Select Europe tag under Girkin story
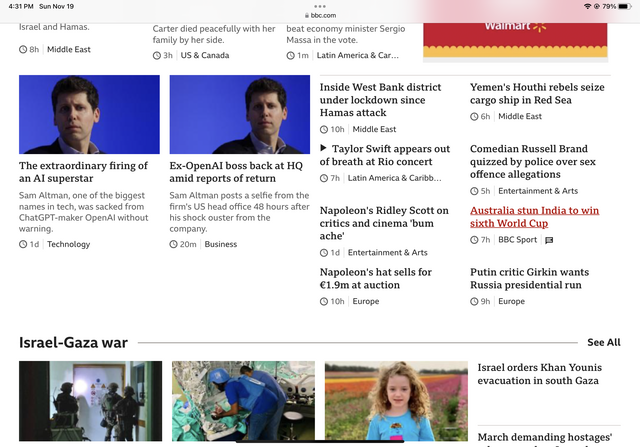This screenshot has width=640, height=447. 511,301
